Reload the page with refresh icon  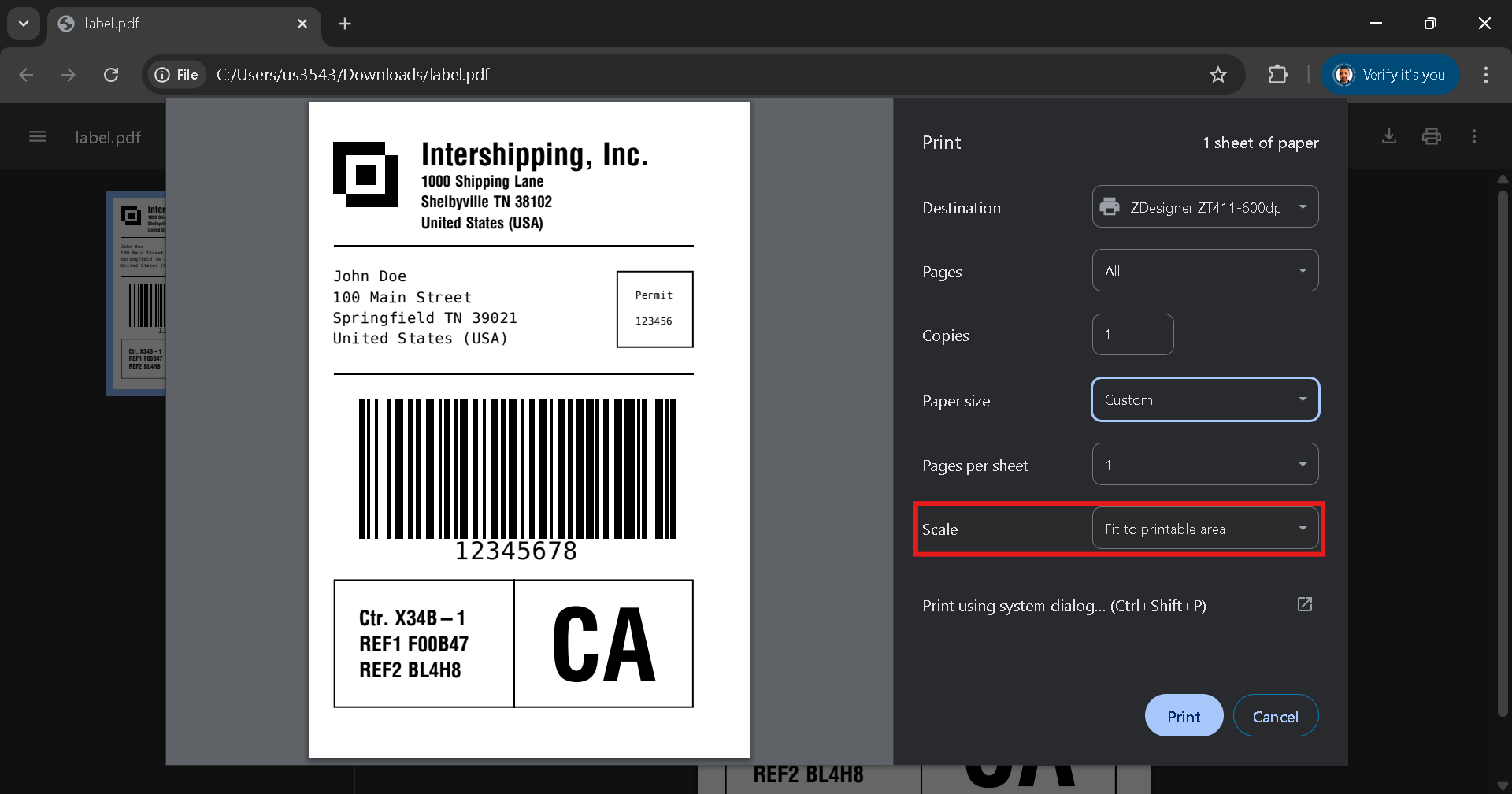click(111, 75)
